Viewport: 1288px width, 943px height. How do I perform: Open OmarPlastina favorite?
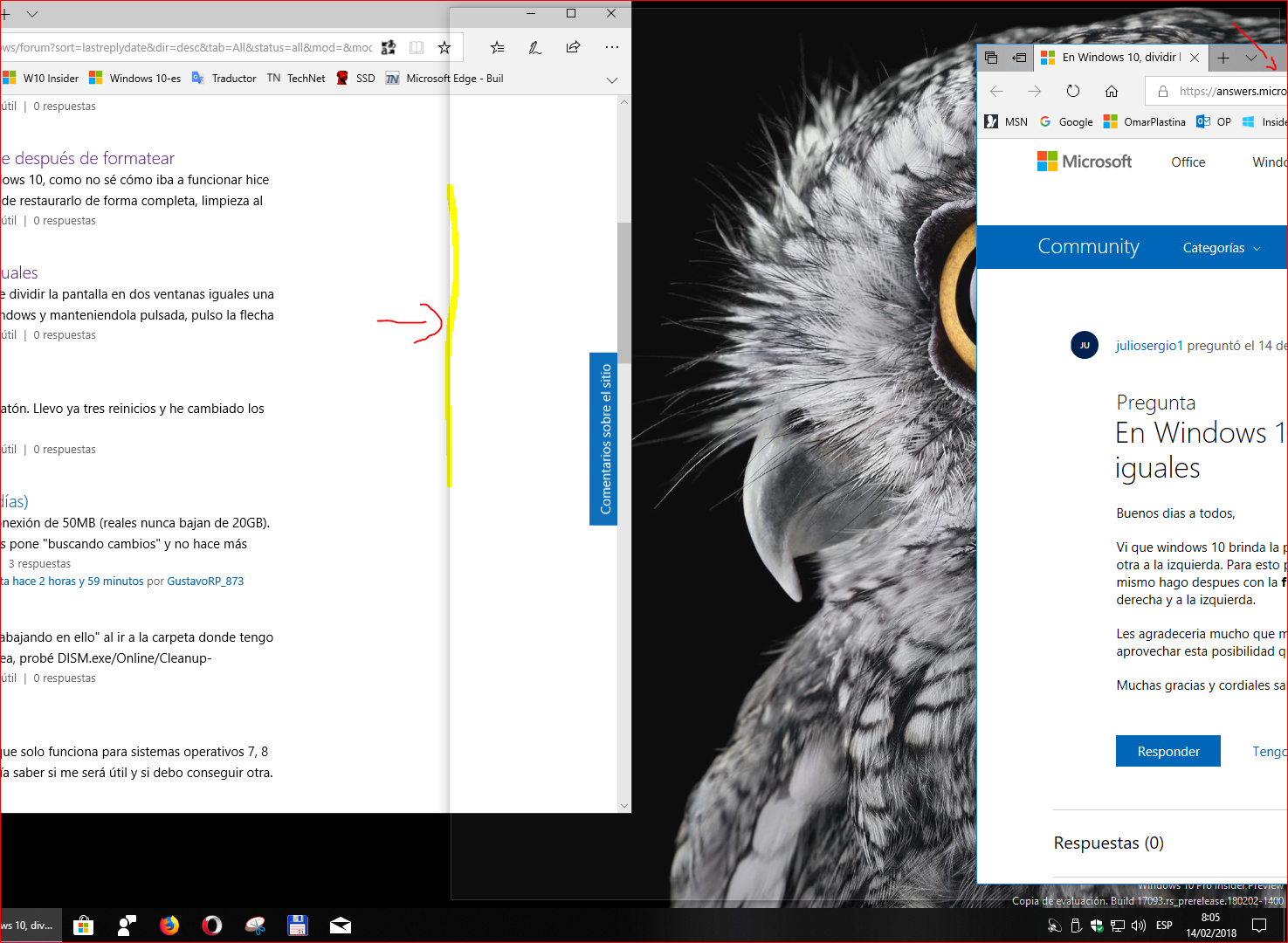(1145, 121)
